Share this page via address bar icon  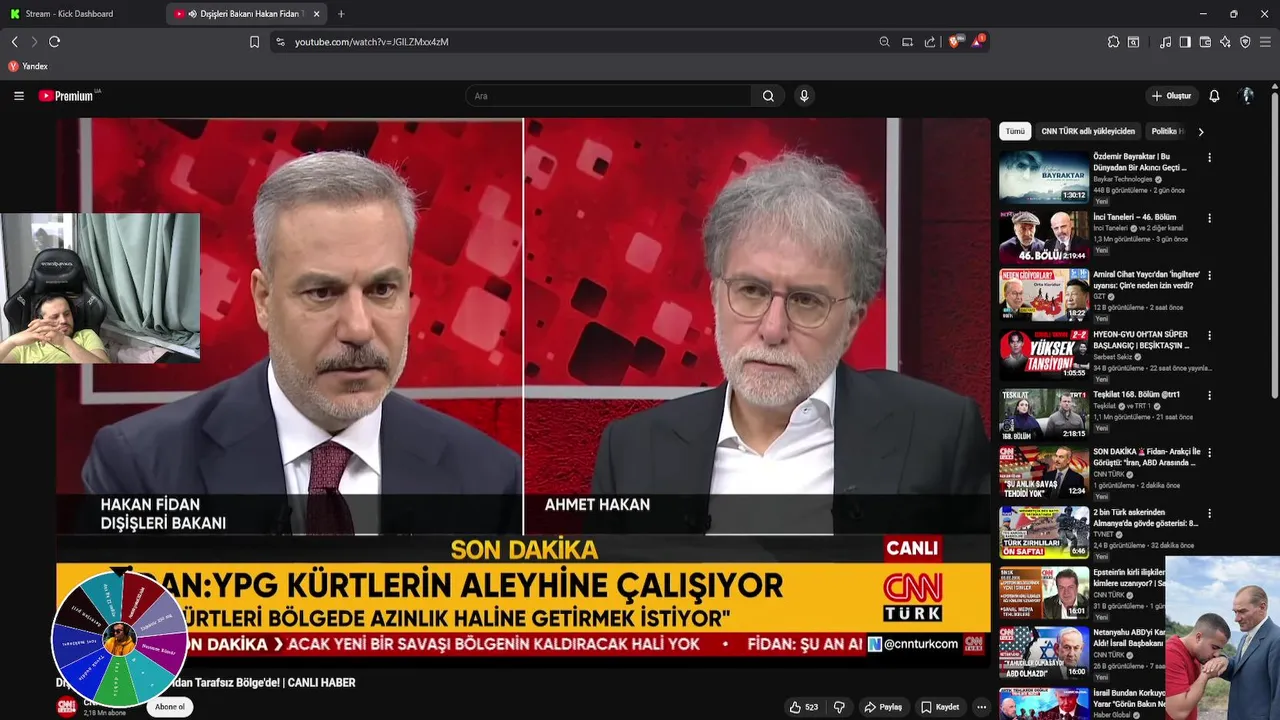click(930, 42)
